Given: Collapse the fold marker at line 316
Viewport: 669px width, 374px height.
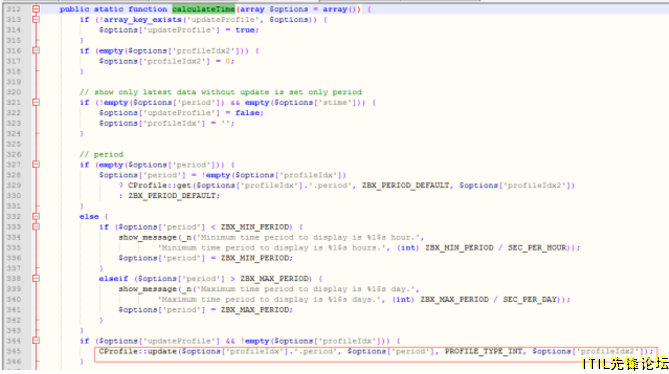Looking at the screenshot, I should click(x=36, y=51).
